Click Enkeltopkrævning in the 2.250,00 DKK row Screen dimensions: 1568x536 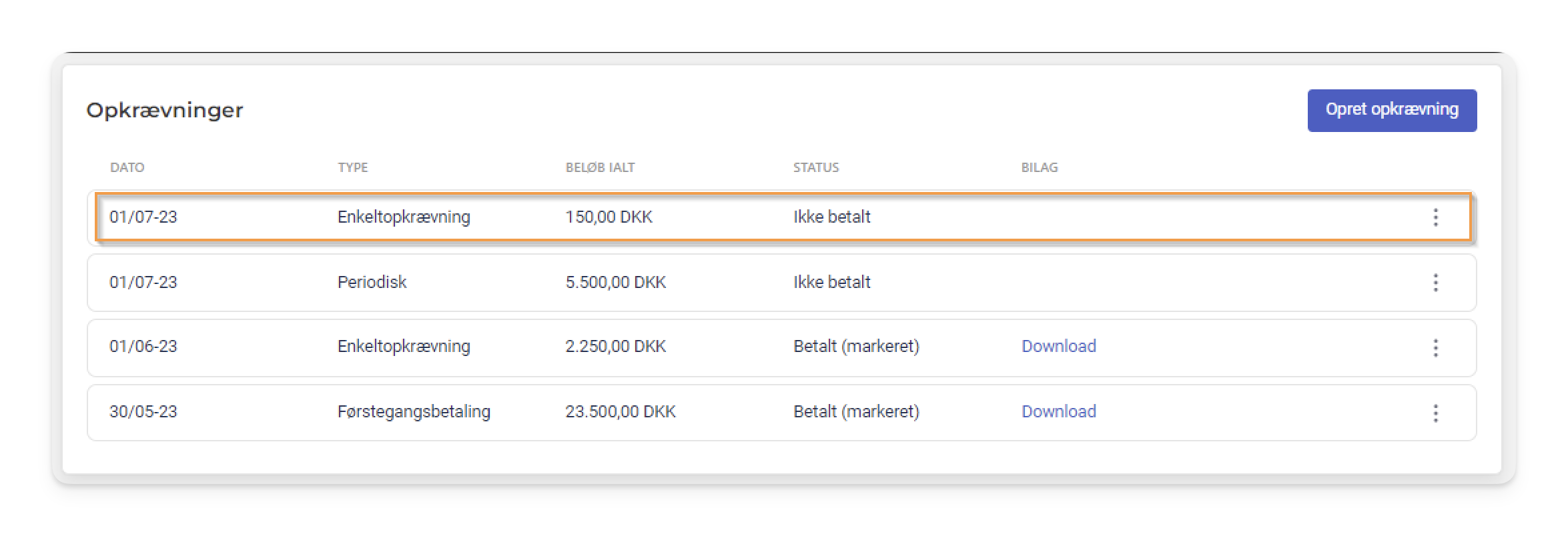click(x=404, y=346)
